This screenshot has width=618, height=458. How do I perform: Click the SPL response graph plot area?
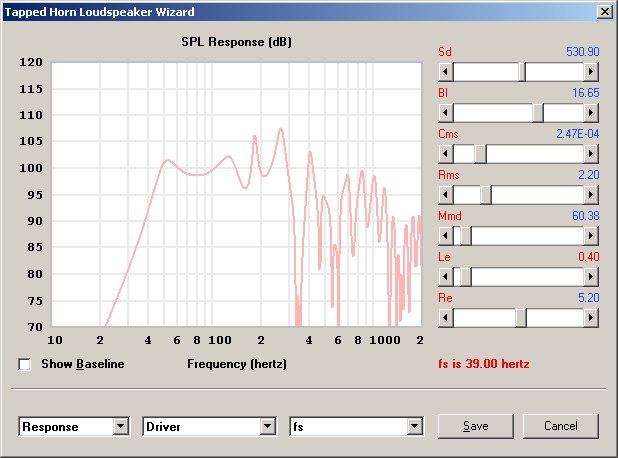click(x=236, y=194)
